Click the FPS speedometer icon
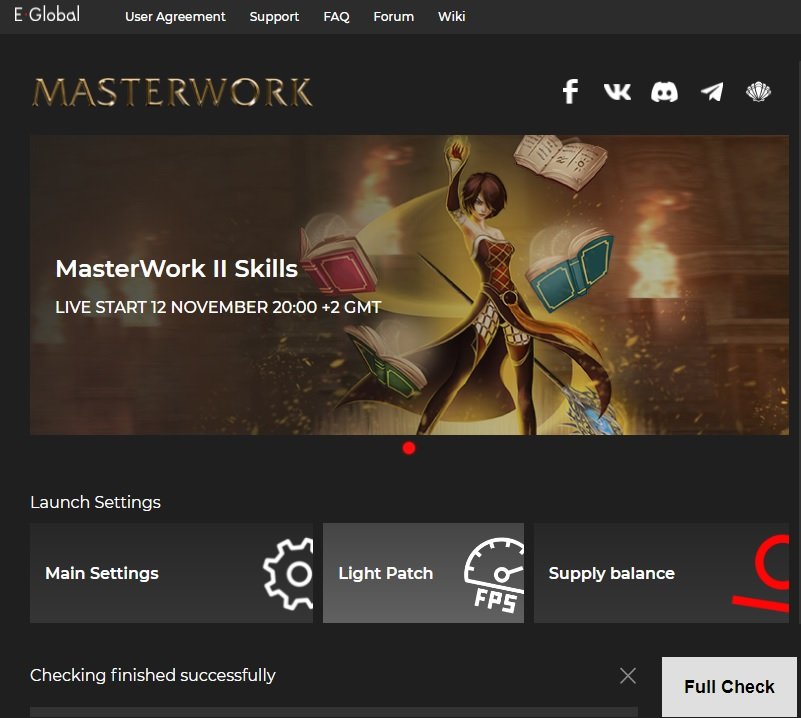The image size is (801, 718). tap(494, 575)
